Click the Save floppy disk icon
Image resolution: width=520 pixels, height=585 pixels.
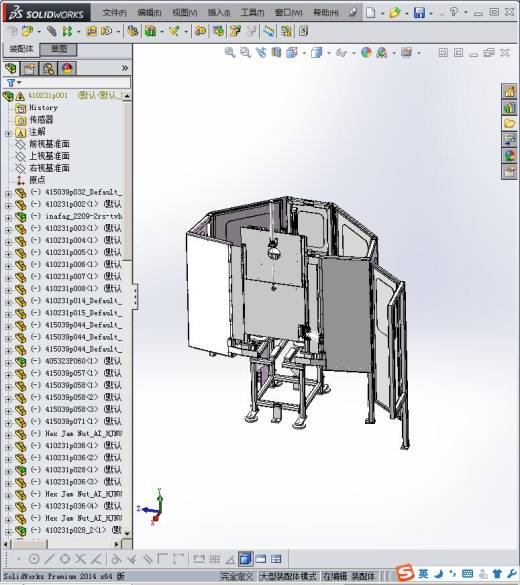[x=419, y=13]
